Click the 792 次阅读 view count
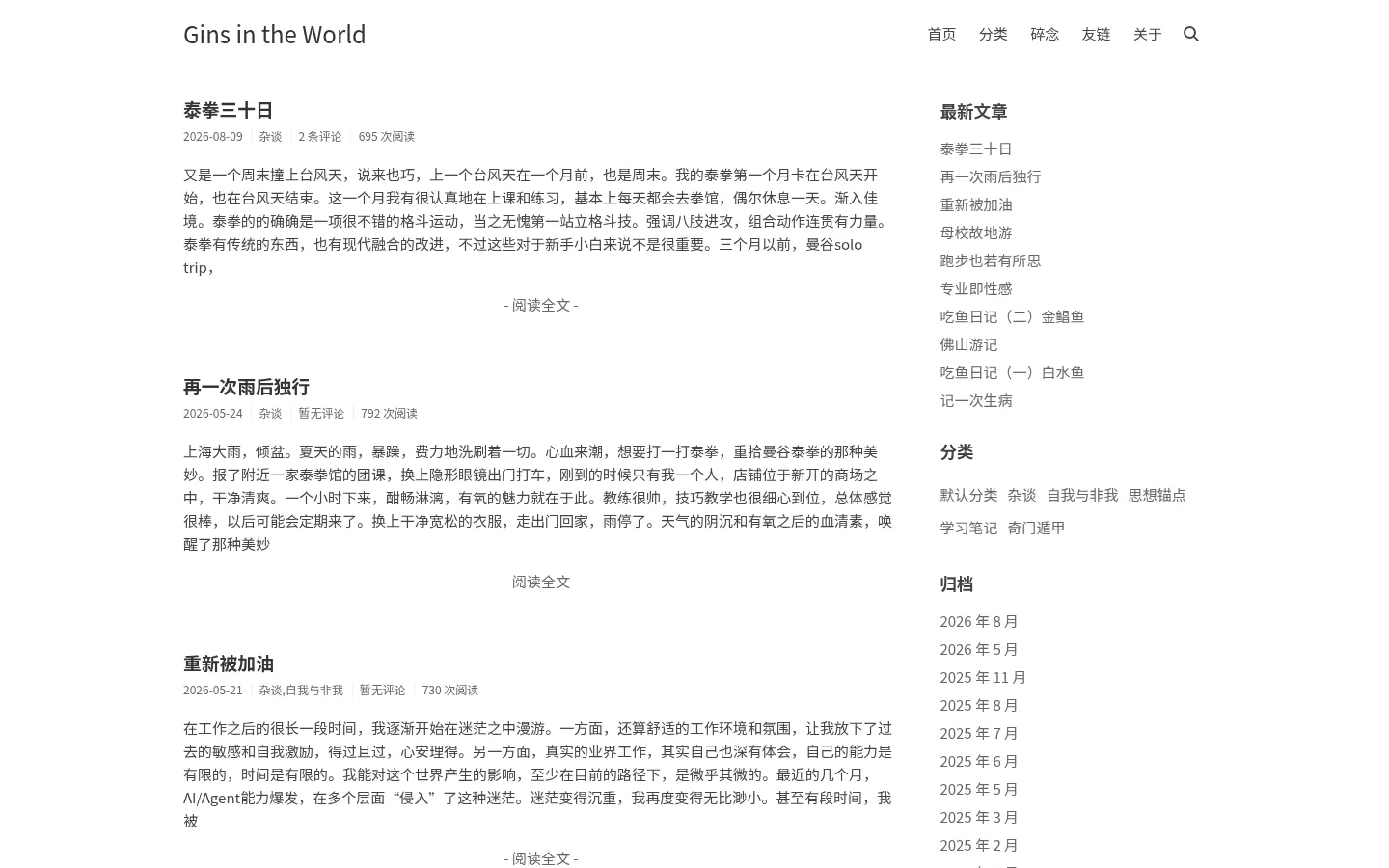1389x868 pixels. pos(390,414)
